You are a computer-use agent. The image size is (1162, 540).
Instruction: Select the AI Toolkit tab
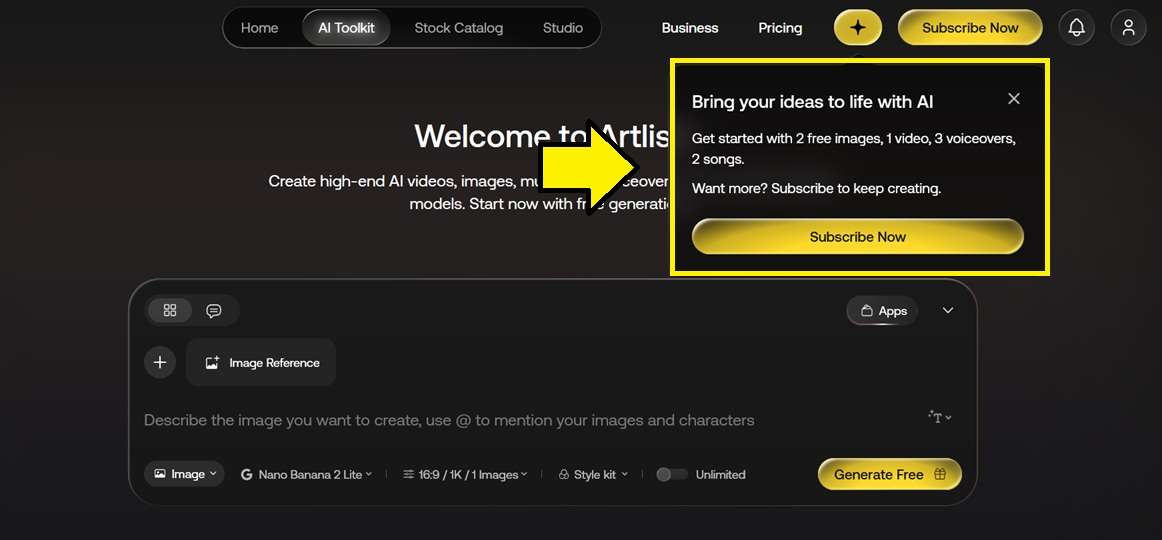tap(346, 28)
